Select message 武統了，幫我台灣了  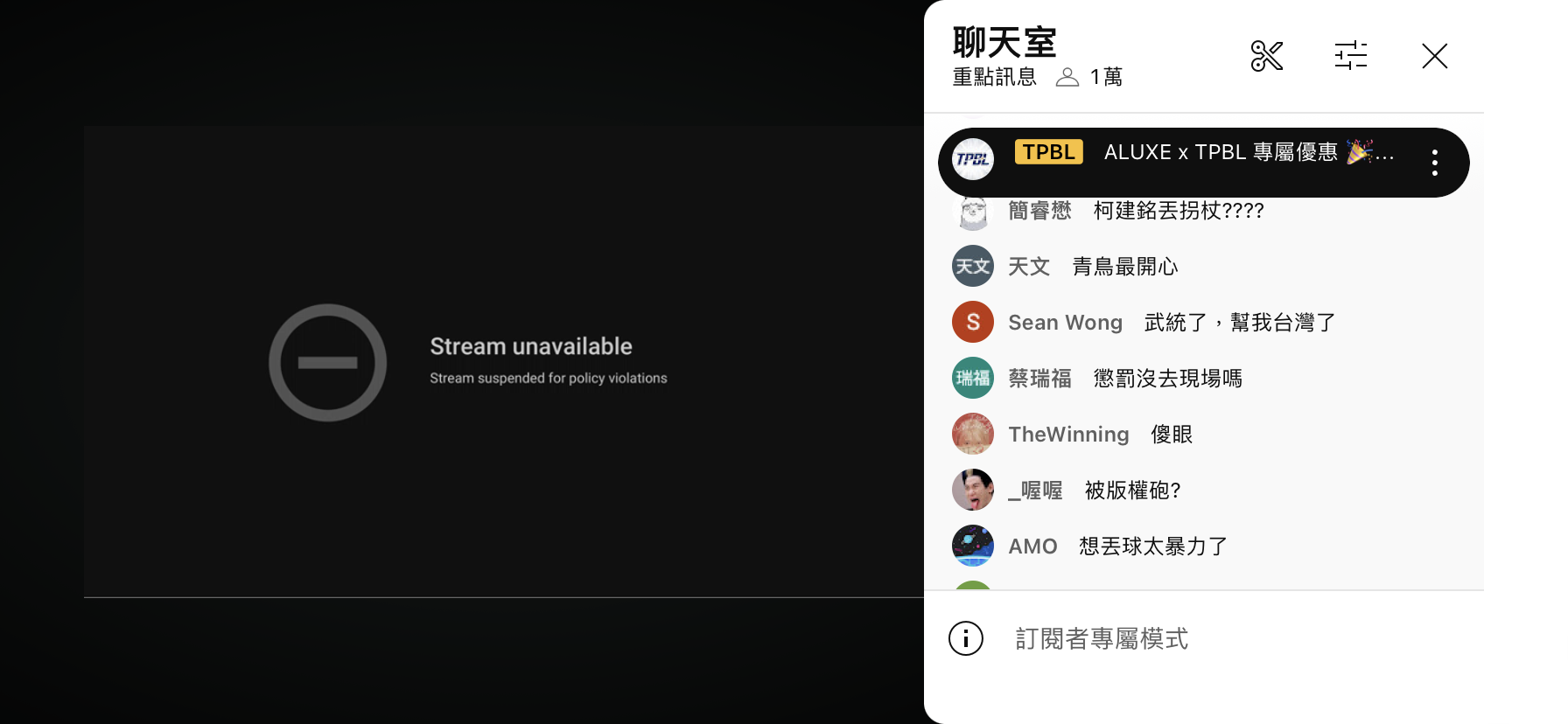[1240, 323]
